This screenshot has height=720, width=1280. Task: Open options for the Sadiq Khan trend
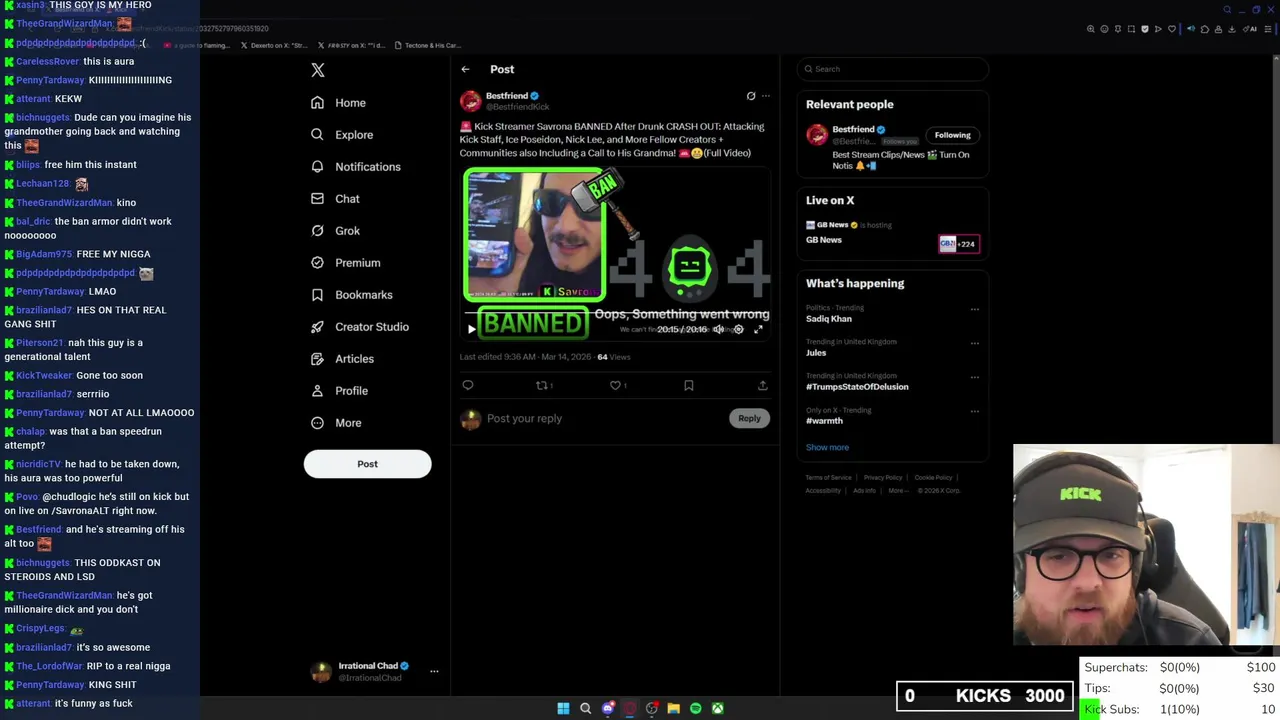click(974, 309)
